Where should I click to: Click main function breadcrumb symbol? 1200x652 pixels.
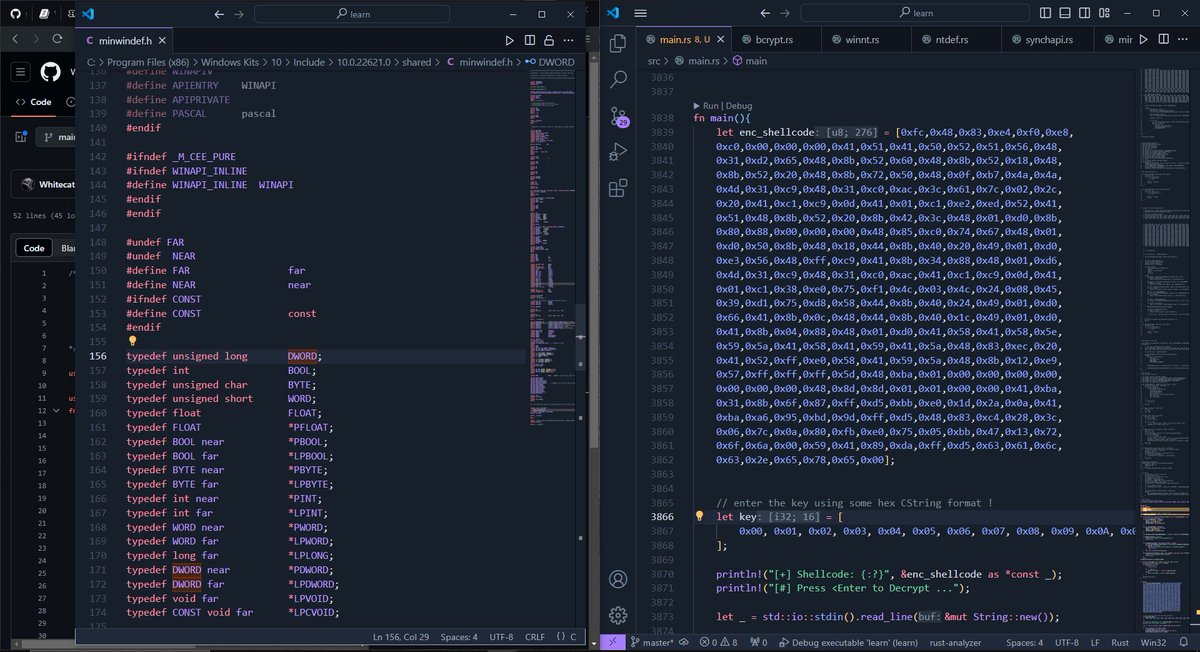(x=749, y=61)
